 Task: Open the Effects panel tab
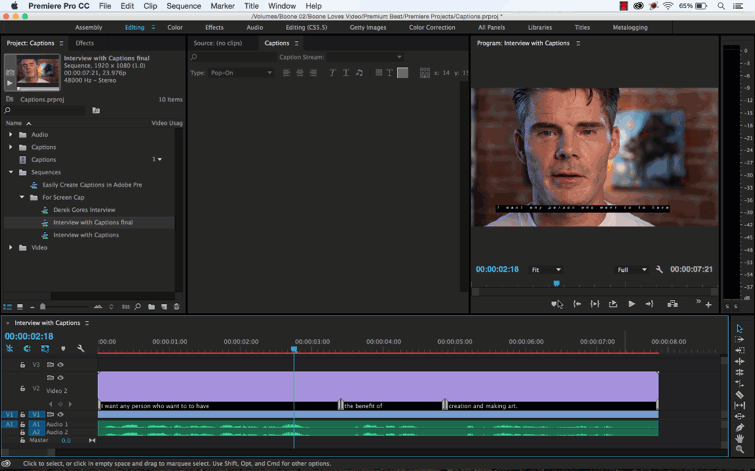point(85,43)
